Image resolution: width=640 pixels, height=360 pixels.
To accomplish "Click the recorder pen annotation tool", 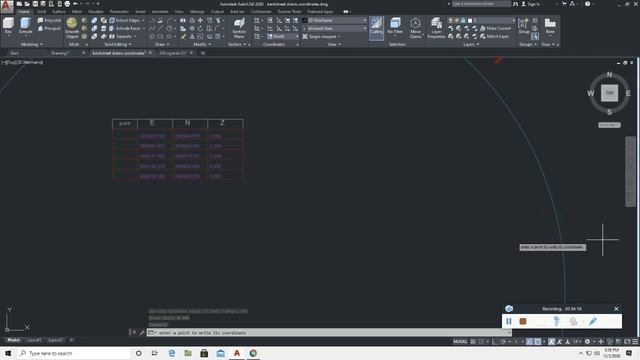I will pos(593,321).
